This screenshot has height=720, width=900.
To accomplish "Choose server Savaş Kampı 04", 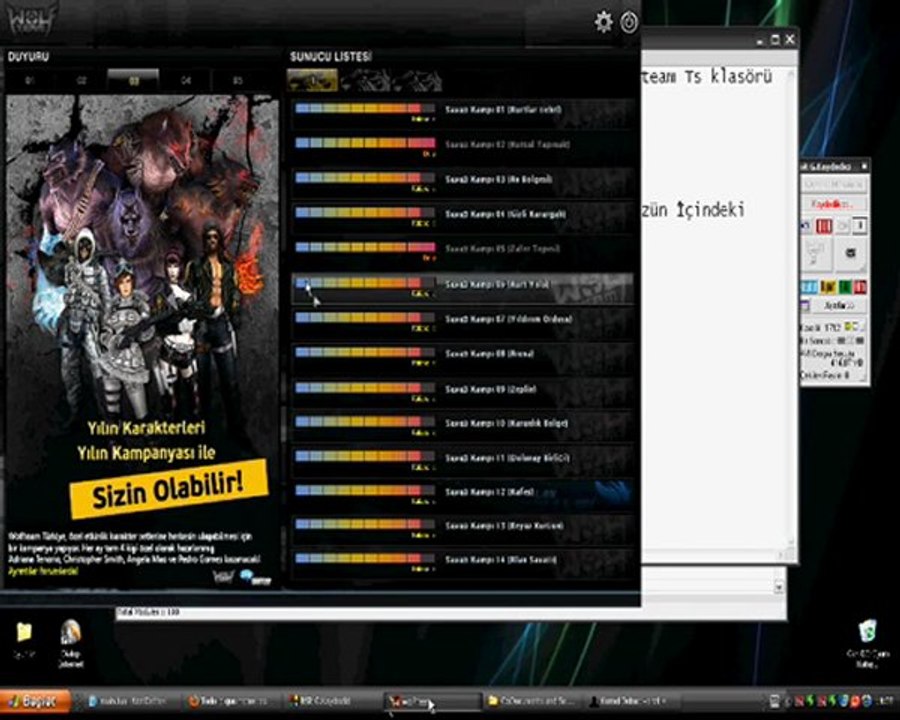I will (464, 218).
